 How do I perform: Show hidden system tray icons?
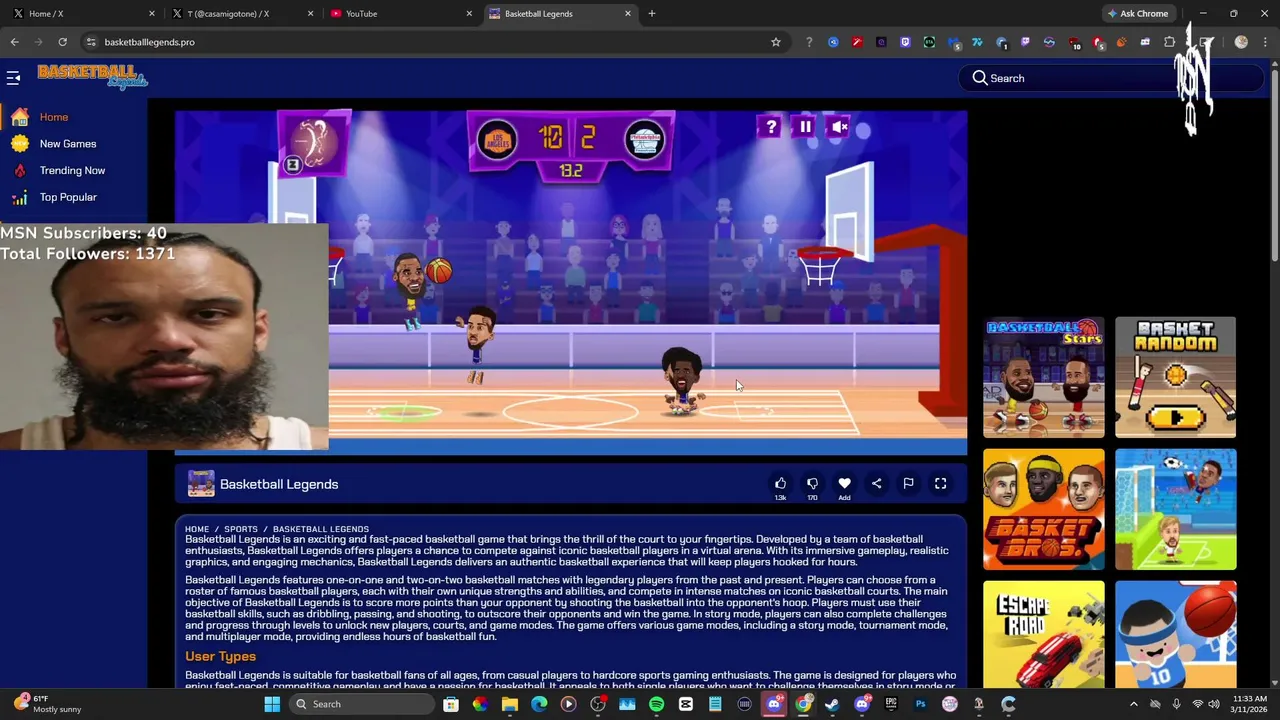tap(1133, 704)
